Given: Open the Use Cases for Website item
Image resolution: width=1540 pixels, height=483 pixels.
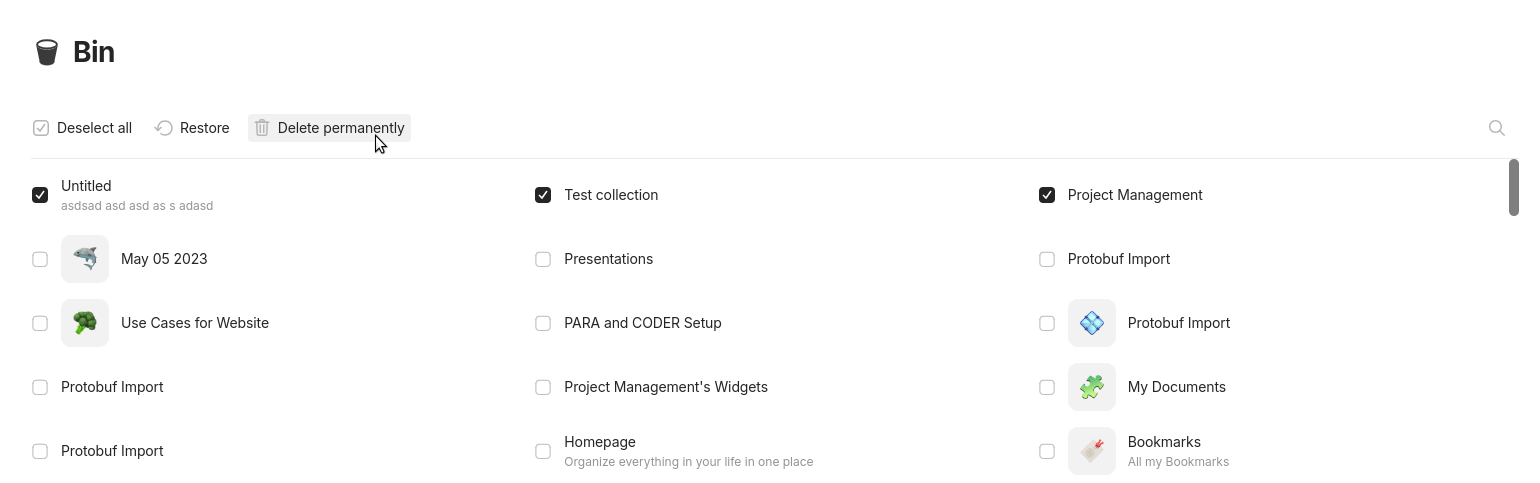Looking at the screenshot, I should tap(195, 323).
